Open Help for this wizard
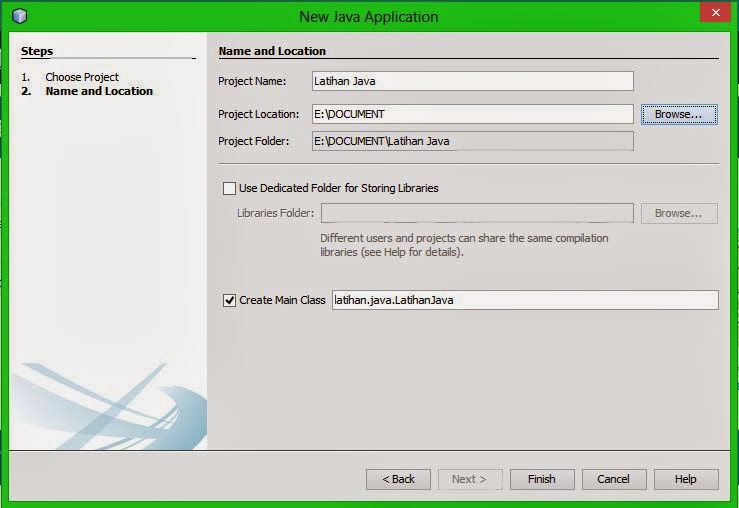The height and width of the screenshot is (508, 739). 686,479
